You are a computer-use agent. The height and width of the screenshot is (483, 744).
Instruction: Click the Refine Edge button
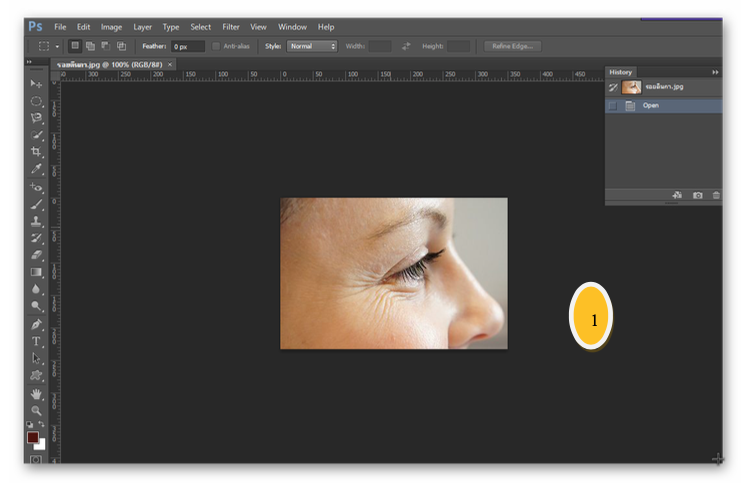[x=512, y=46]
